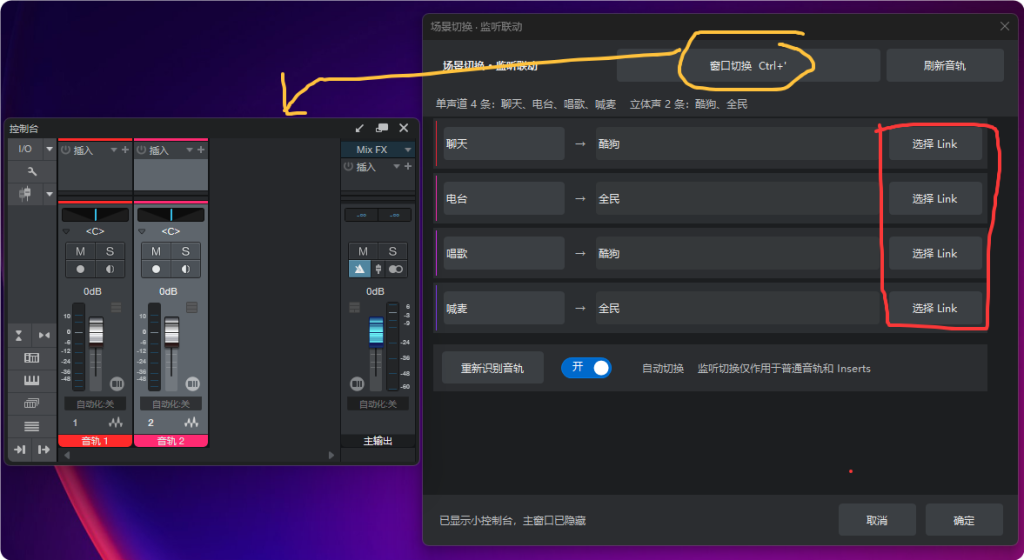Click channel mode icon on 主输出
Image resolution: width=1024 pixels, height=560 pixels.
click(x=357, y=383)
